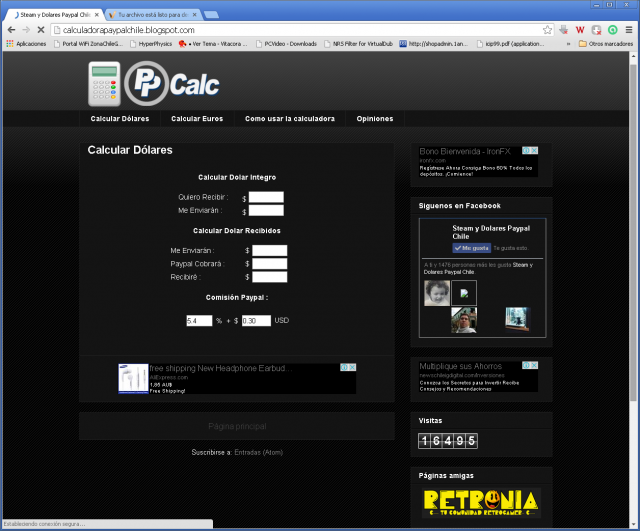Click the 16495 visit counter

[x=448, y=440]
